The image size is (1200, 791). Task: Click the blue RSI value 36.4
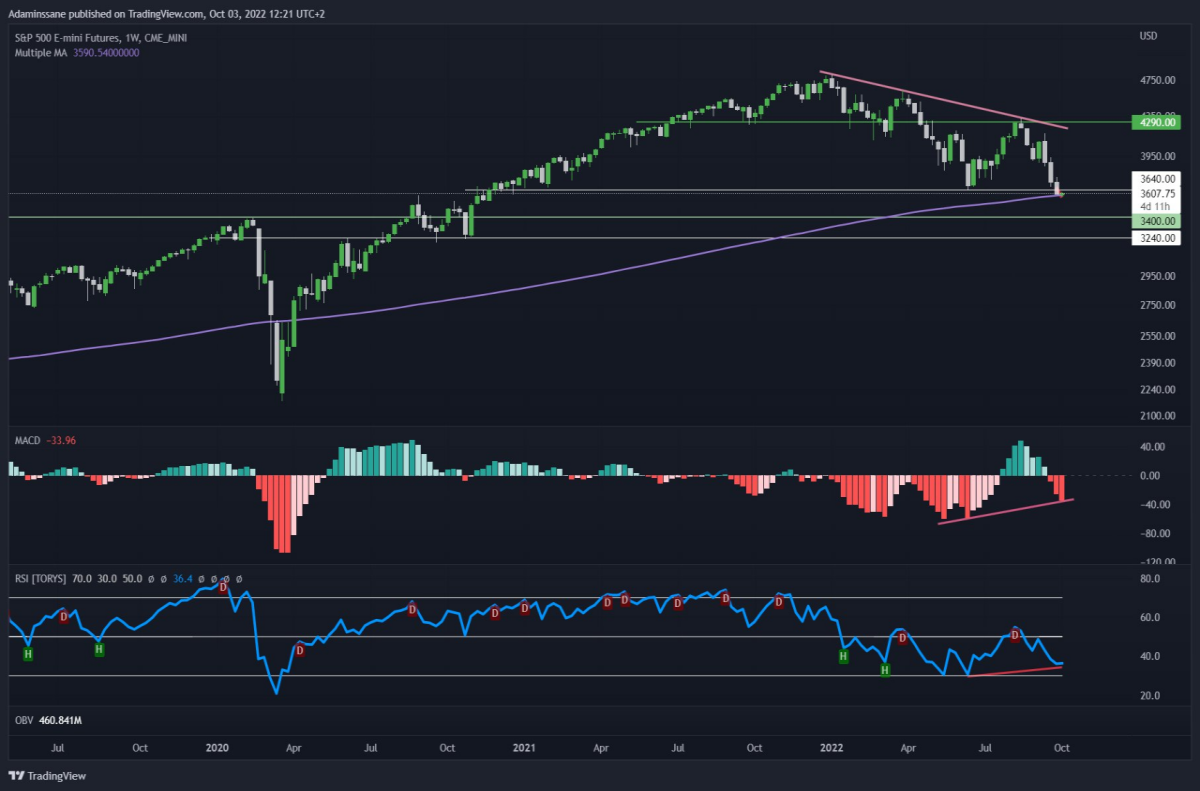(181, 578)
